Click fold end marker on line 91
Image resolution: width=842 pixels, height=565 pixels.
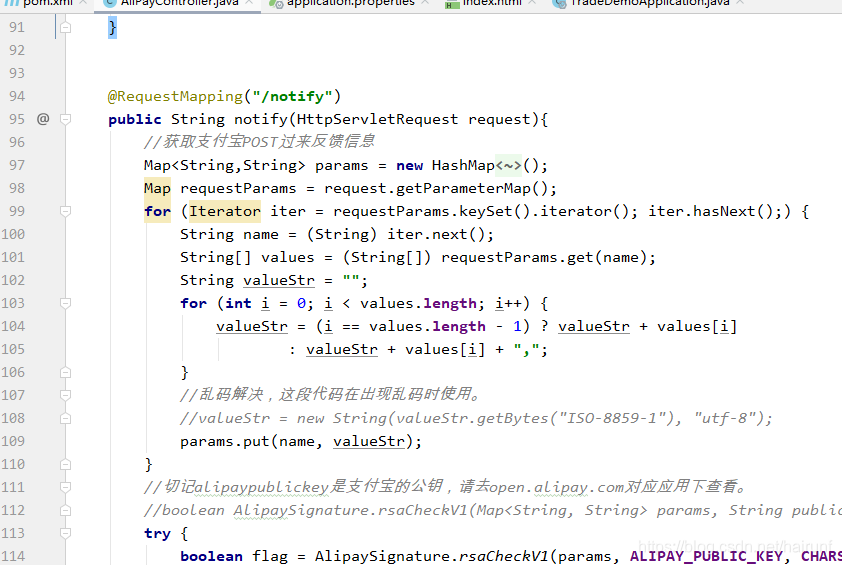tap(66, 27)
